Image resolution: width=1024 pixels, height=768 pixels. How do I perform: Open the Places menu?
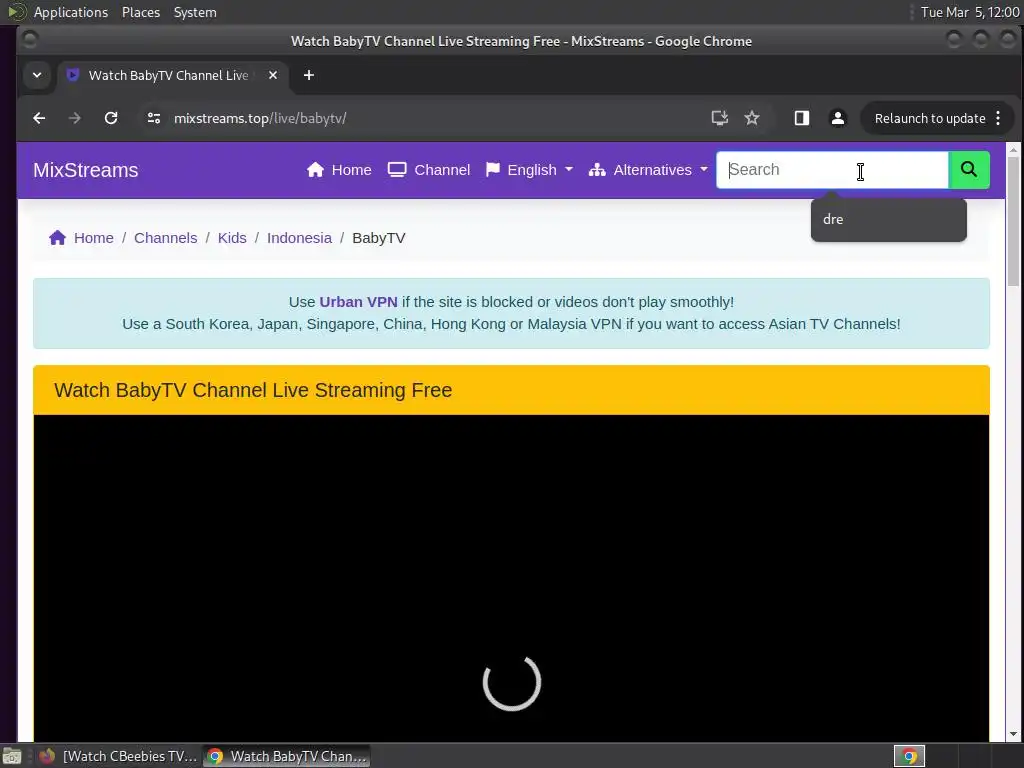click(x=140, y=12)
